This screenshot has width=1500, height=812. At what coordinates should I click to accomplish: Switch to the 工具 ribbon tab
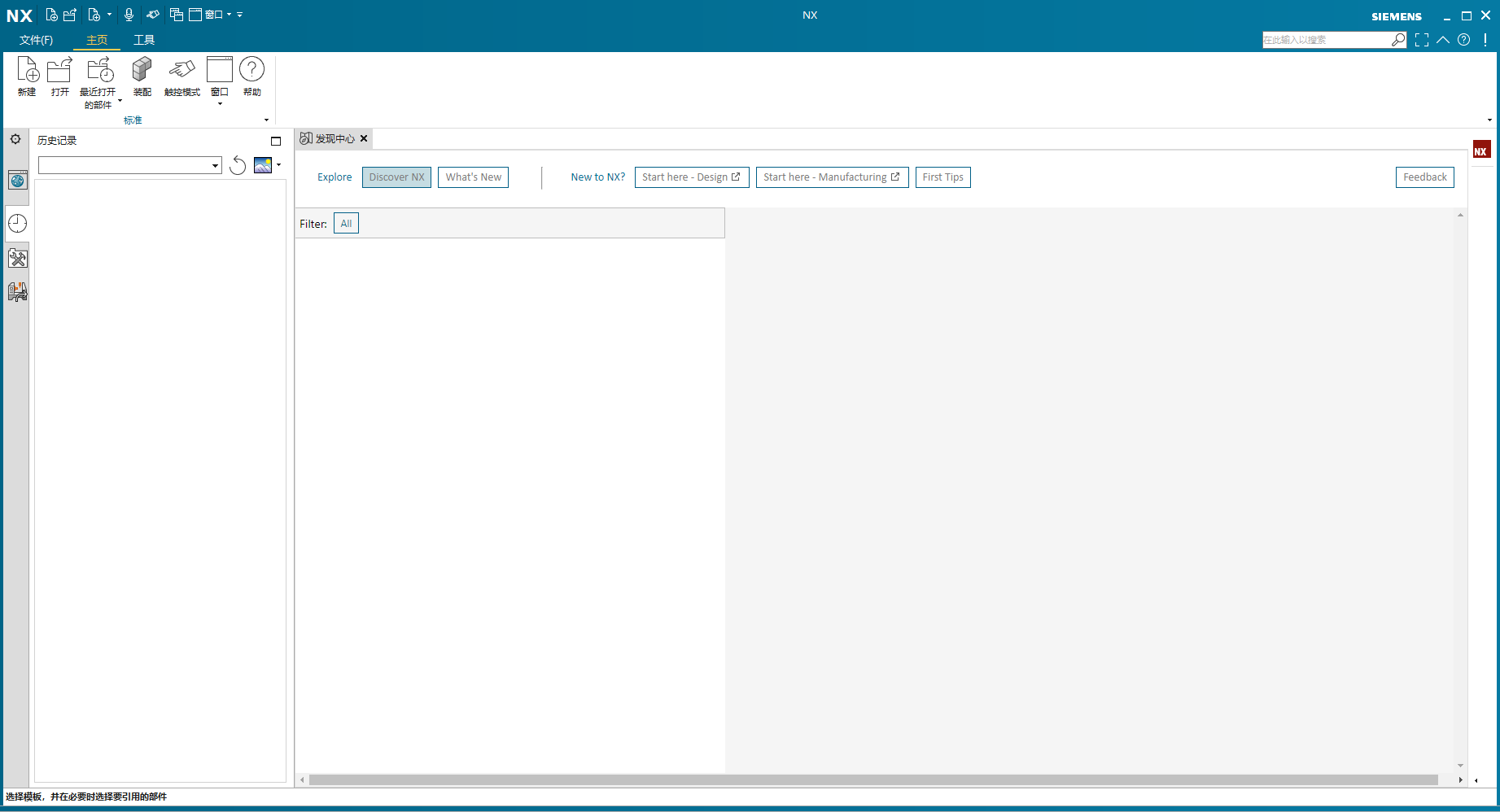(144, 40)
